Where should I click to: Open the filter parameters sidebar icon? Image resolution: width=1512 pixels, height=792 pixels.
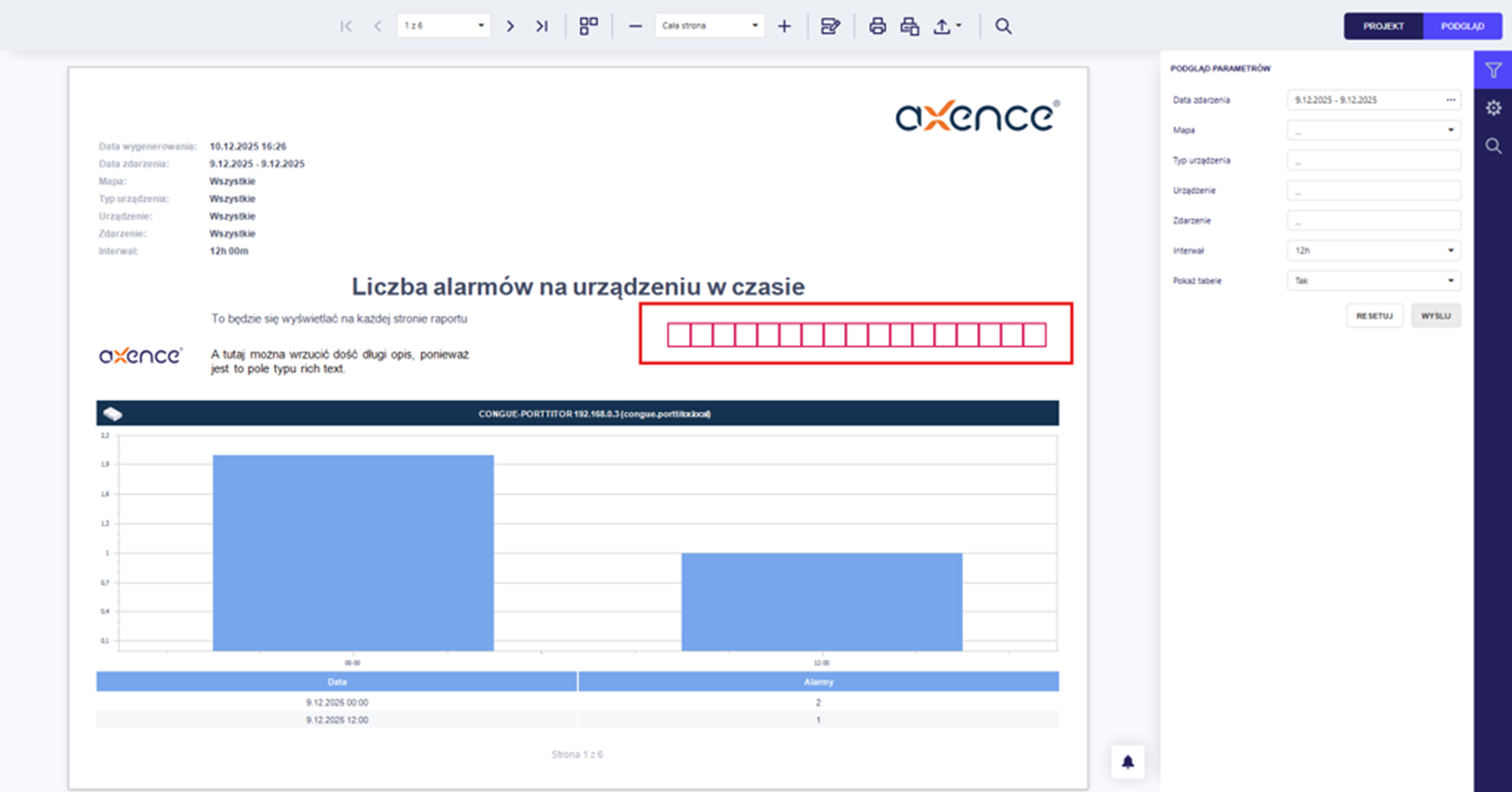click(x=1493, y=70)
